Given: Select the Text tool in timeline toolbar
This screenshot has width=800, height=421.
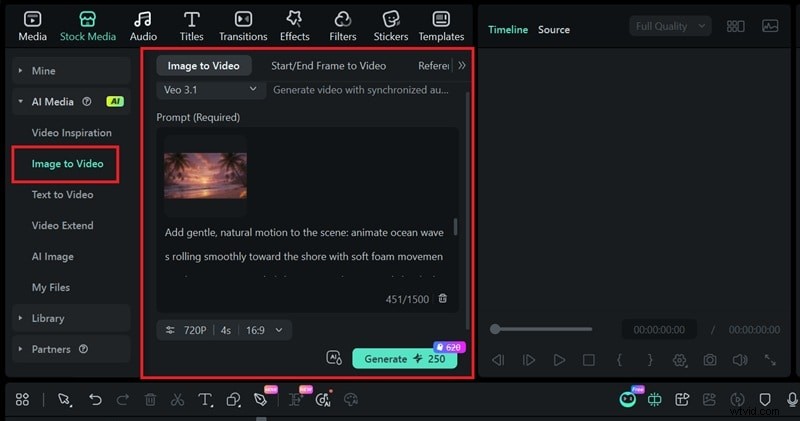Looking at the screenshot, I should (205, 399).
